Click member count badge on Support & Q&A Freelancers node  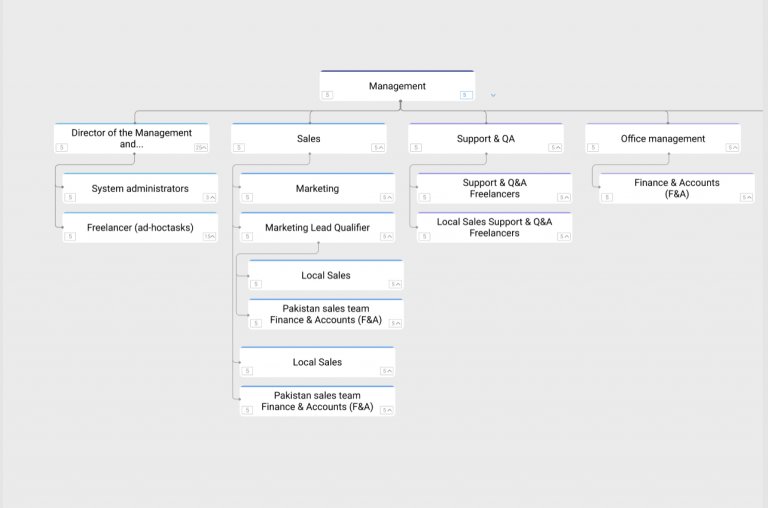[425, 197]
